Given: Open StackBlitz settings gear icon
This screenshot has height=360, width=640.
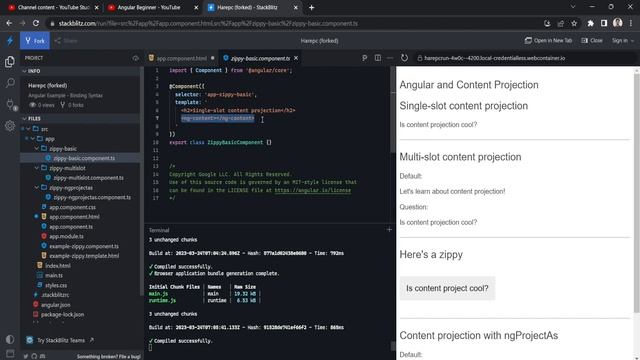Looking at the screenshot, I should pos(10,126).
